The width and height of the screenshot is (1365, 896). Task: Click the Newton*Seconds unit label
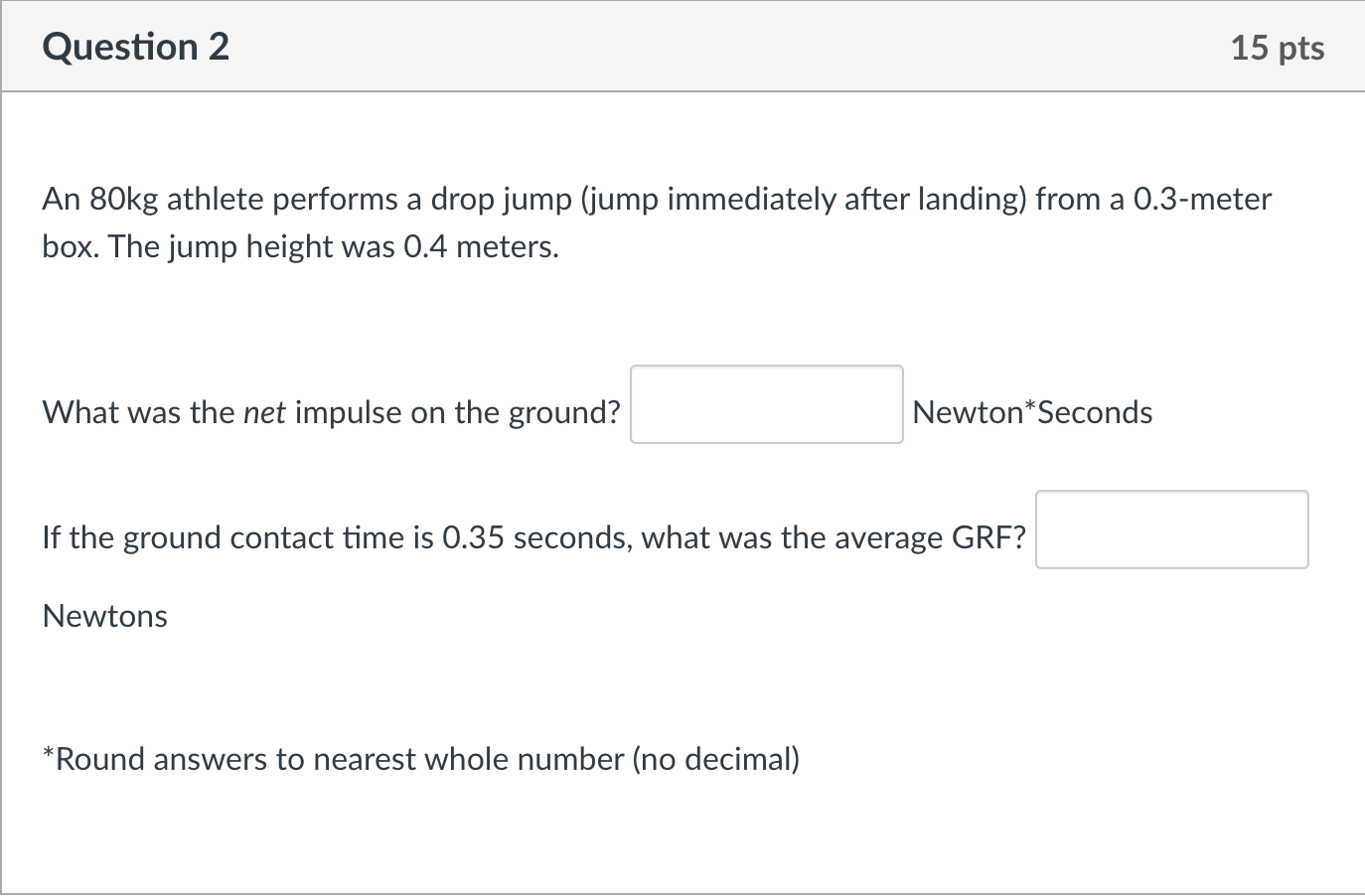pos(1031,411)
